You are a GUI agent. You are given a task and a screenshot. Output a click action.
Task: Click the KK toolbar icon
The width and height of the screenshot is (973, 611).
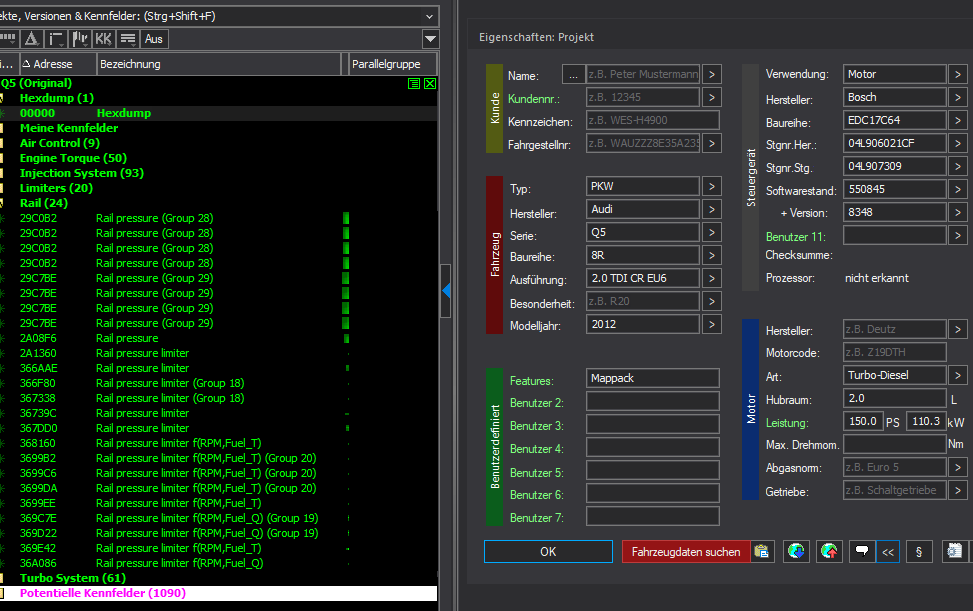pyautogui.click(x=103, y=39)
